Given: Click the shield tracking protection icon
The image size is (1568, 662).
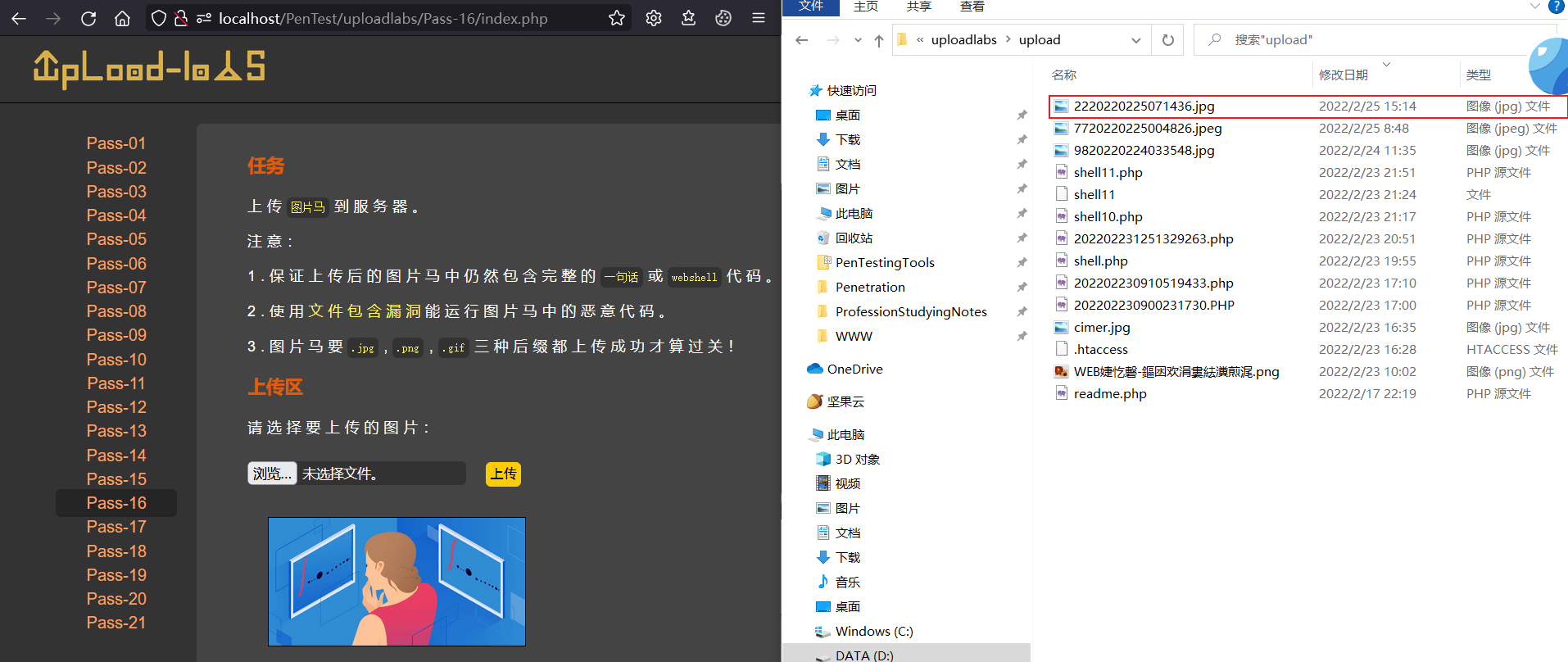Looking at the screenshot, I should (x=159, y=18).
